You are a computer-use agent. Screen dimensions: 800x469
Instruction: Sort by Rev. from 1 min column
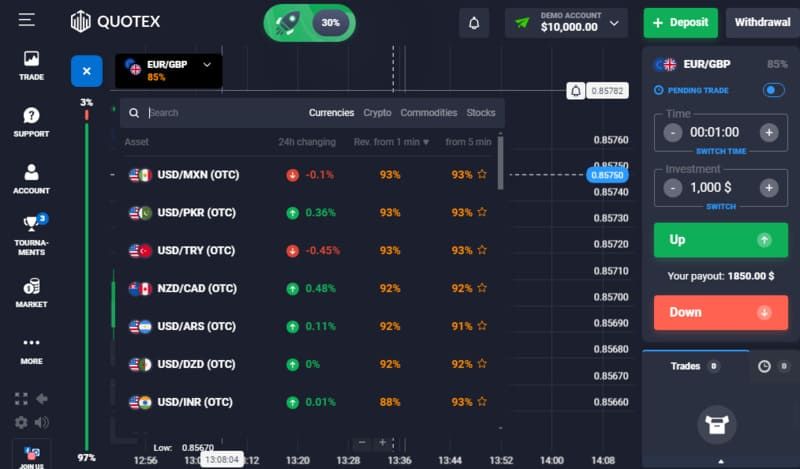coord(391,142)
